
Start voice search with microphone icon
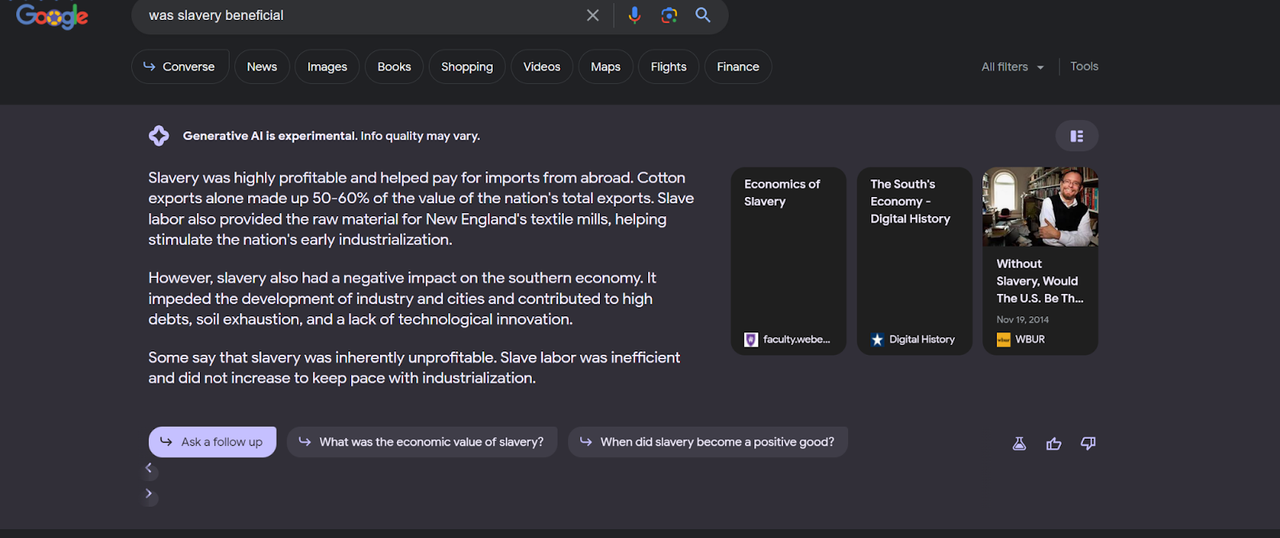click(634, 15)
